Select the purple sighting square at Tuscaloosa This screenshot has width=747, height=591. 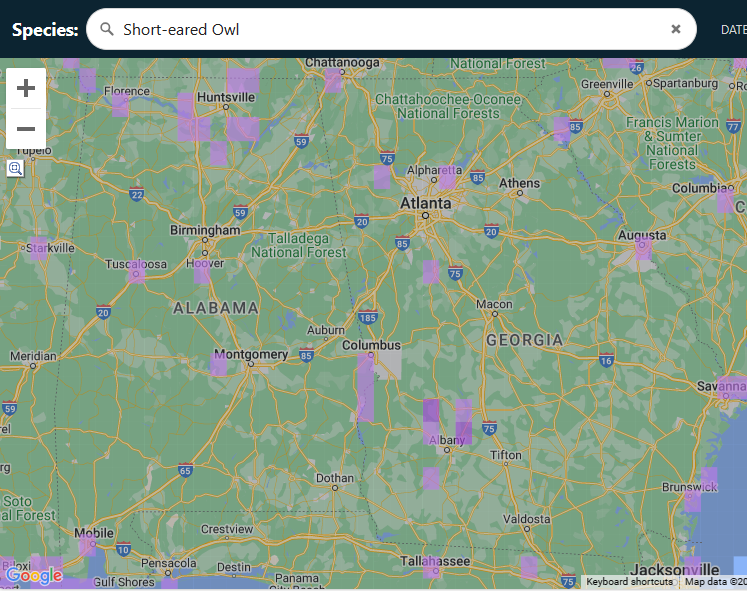point(137,271)
